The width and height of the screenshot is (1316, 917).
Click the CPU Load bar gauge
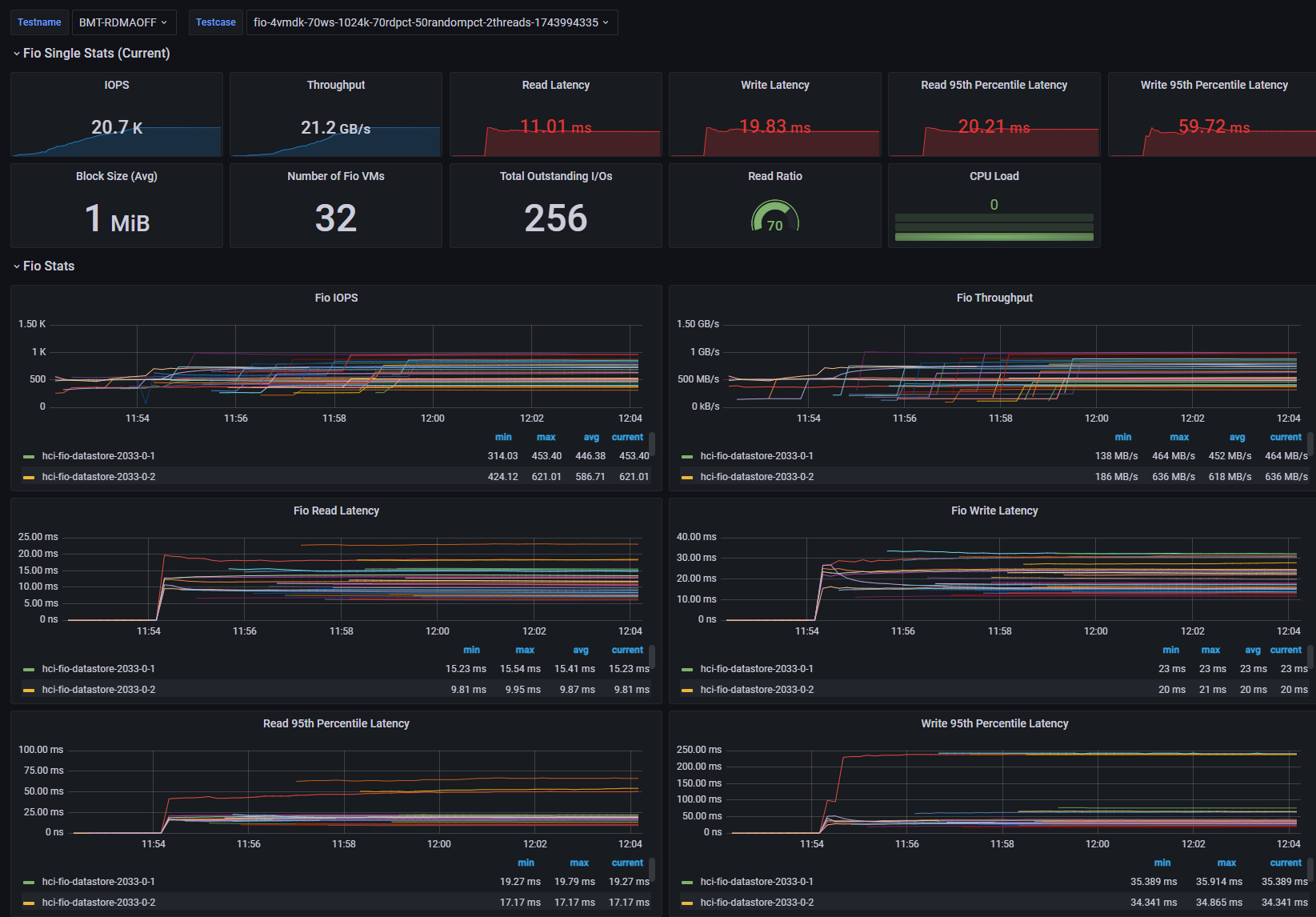[994, 227]
